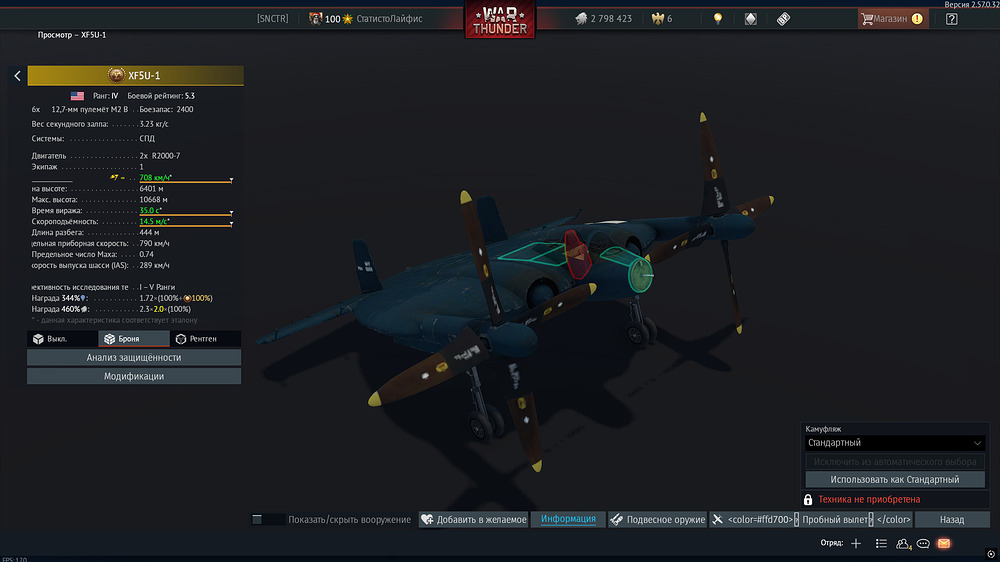
Task: Expand the turn time stat arrow
Action: pos(231,212)
